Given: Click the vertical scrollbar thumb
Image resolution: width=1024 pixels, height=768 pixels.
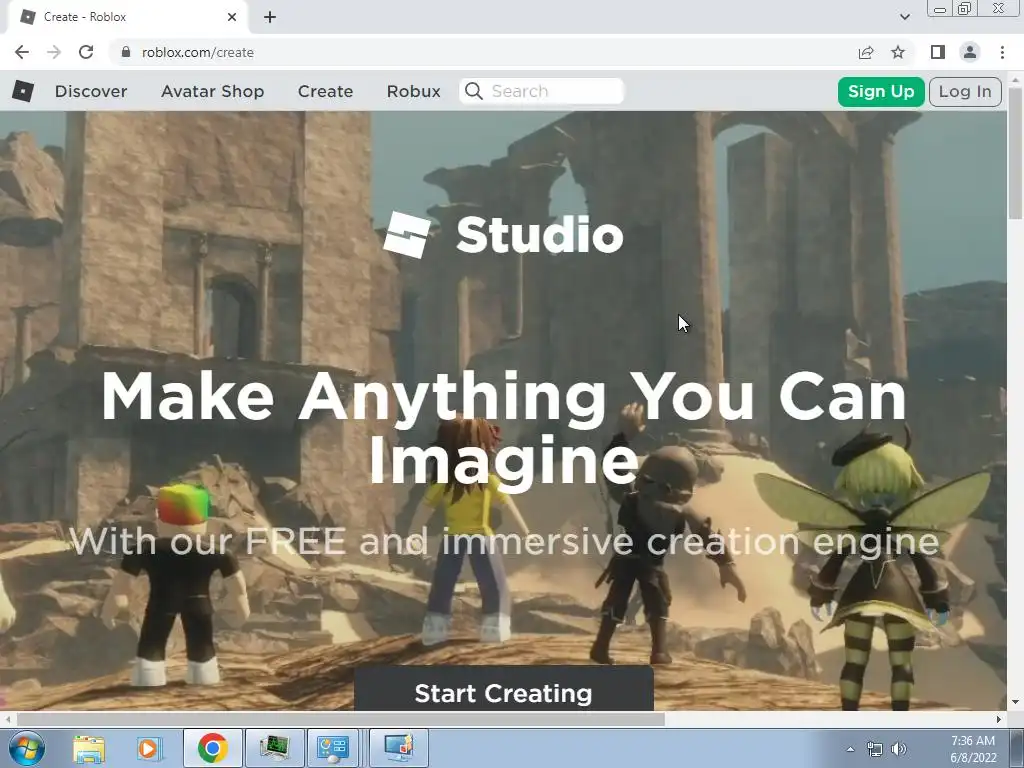Looking at the screenshot, I should (x=1015, y=154).
